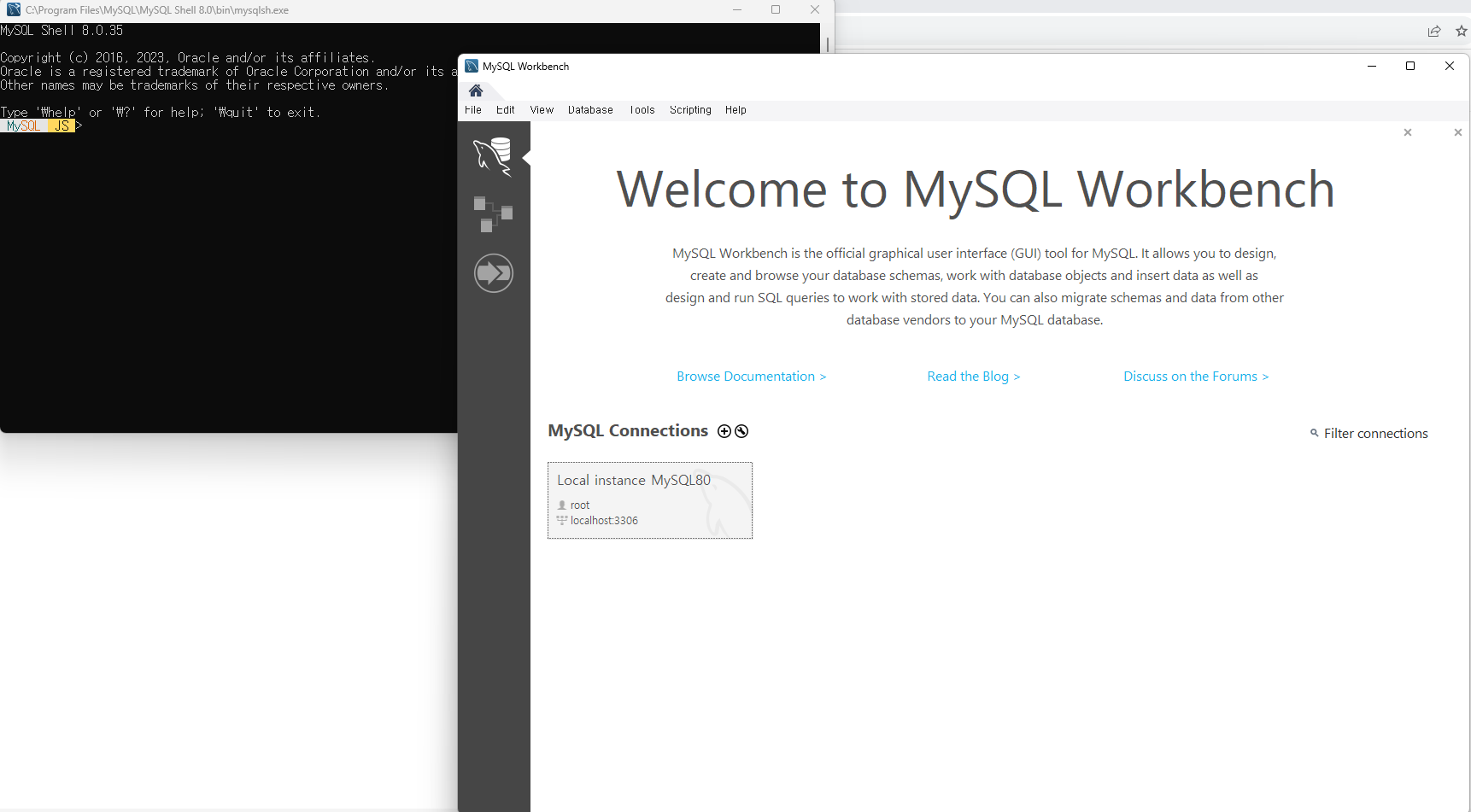Maximize the MySQL Shell window
1471x812 pixels.
[x=776, y=9]
